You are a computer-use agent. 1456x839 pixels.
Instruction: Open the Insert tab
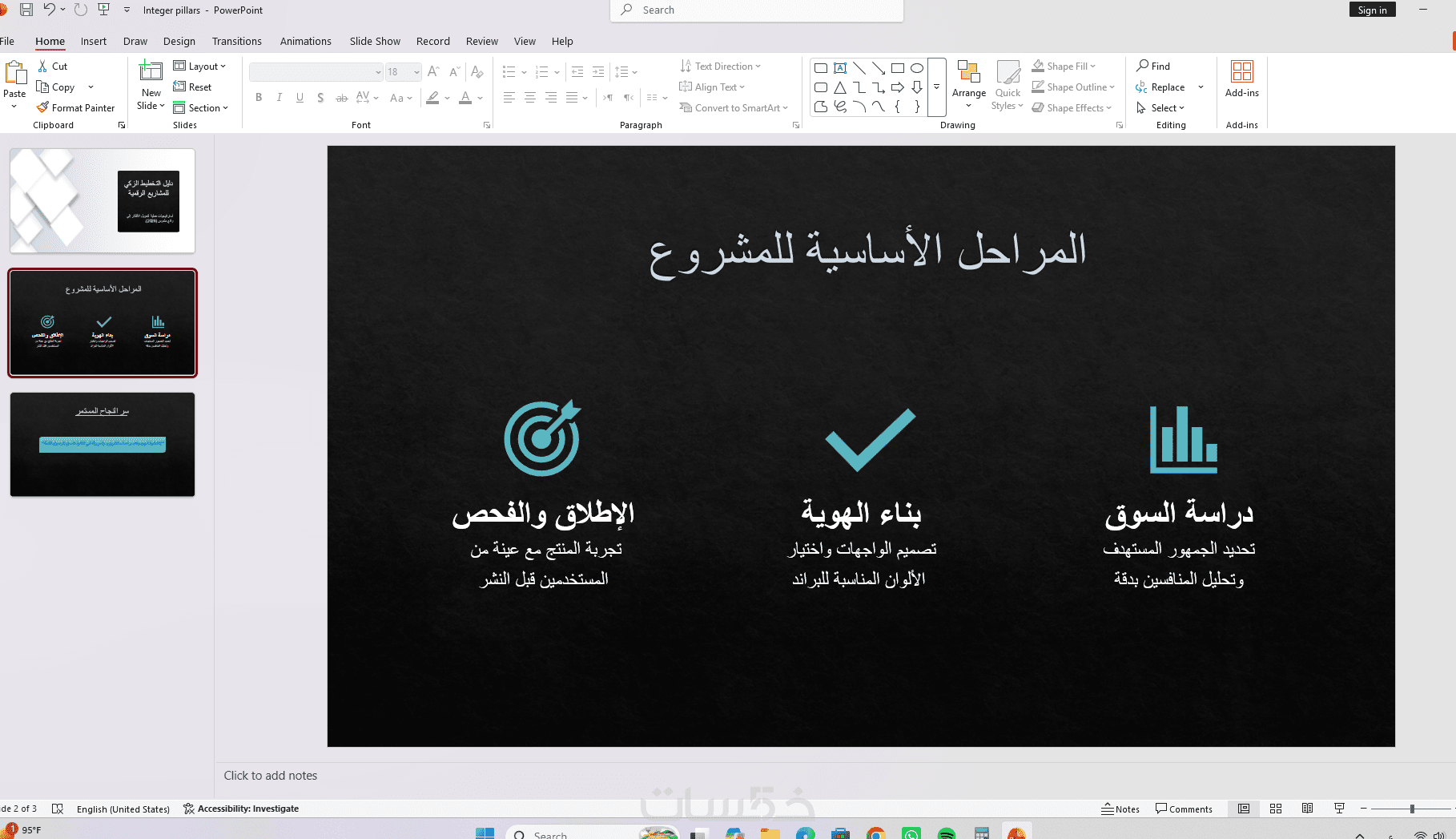point(94,42)
